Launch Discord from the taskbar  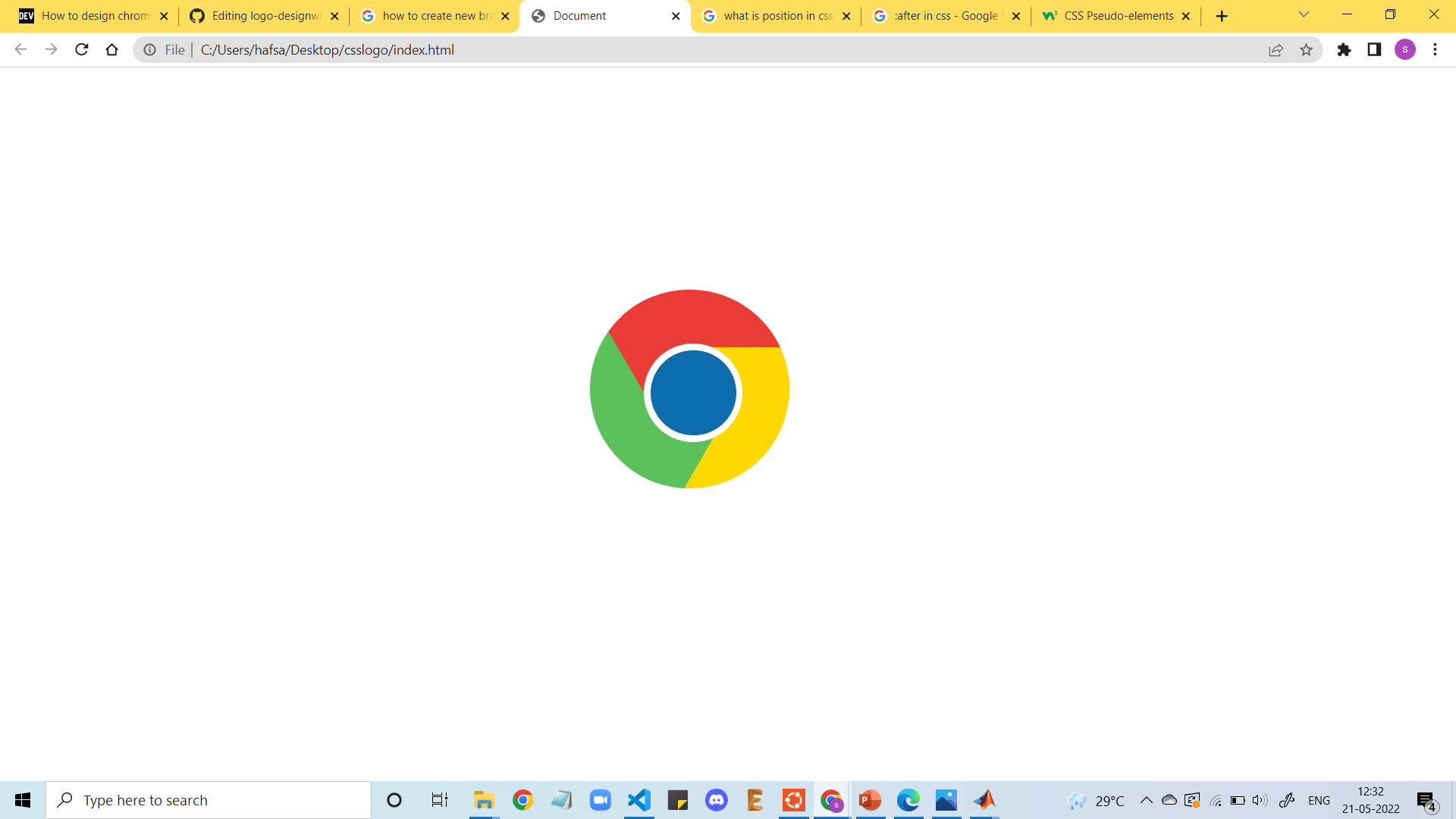[x=717, y=799]
